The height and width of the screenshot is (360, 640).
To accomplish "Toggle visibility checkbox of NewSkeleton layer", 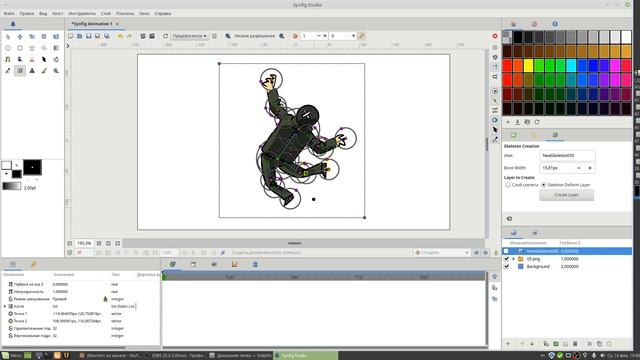I will (506, 251).
